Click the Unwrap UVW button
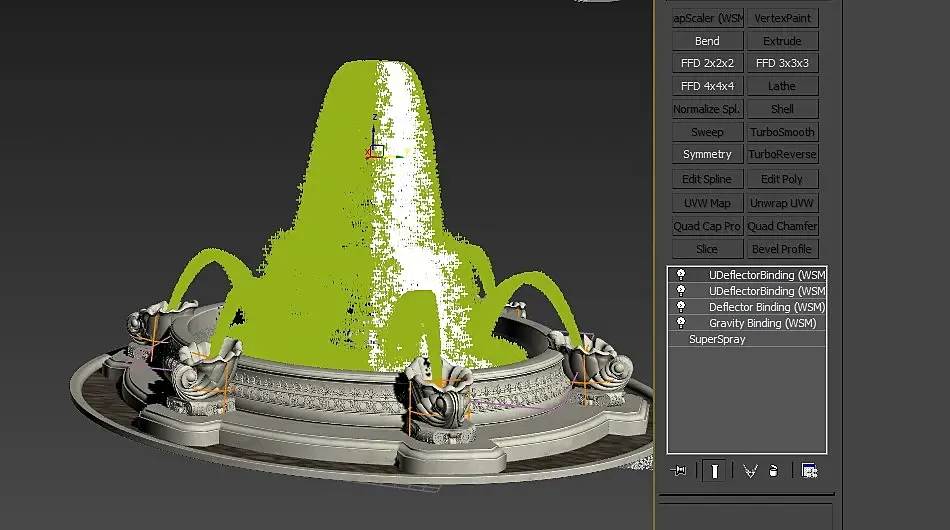Viewport: 950px width, 530px height. click(x=782, y=203)
